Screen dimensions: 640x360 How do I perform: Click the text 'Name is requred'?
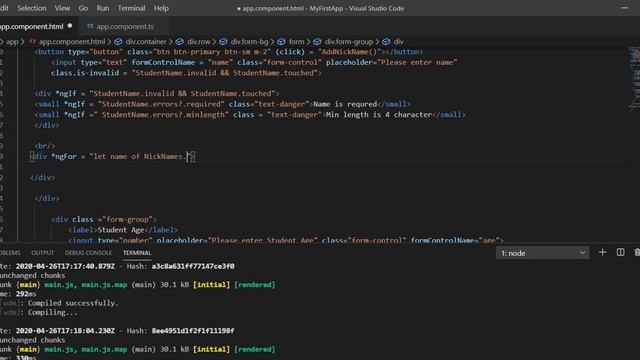[x=345, y=104]
